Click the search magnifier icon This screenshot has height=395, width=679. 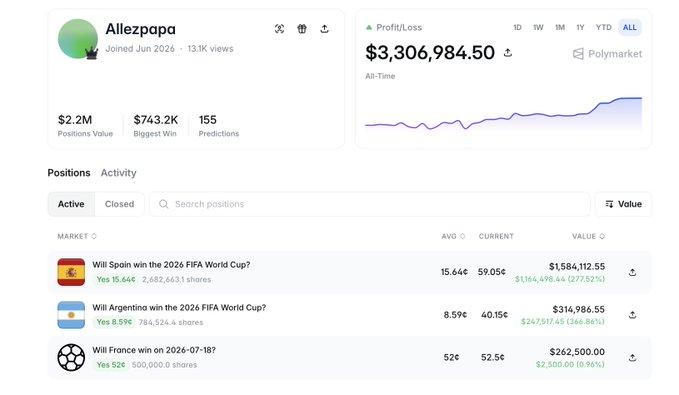click(163, 204)
